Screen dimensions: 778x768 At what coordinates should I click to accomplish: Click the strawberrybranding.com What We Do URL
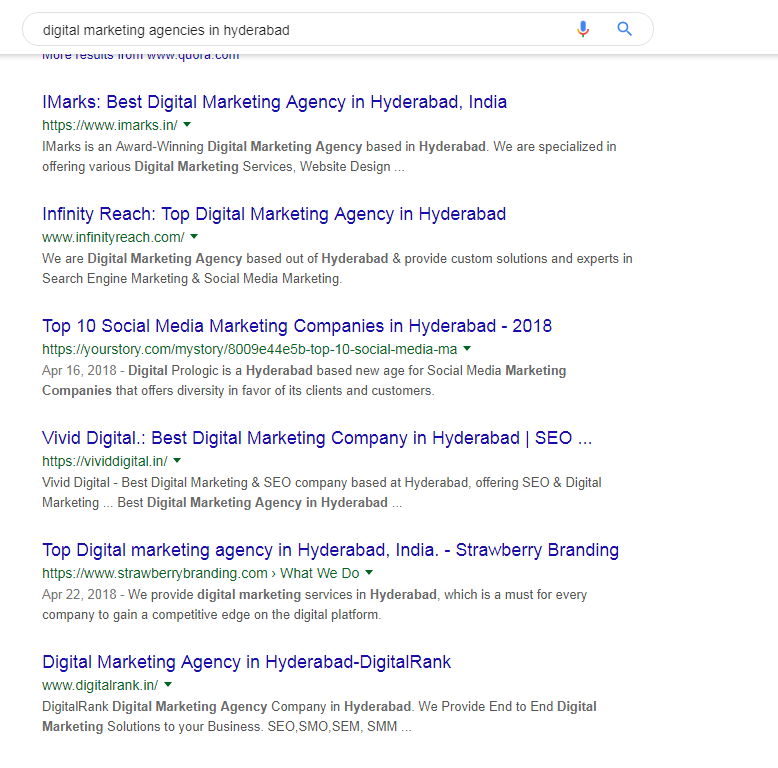click(x=200, y=574)
